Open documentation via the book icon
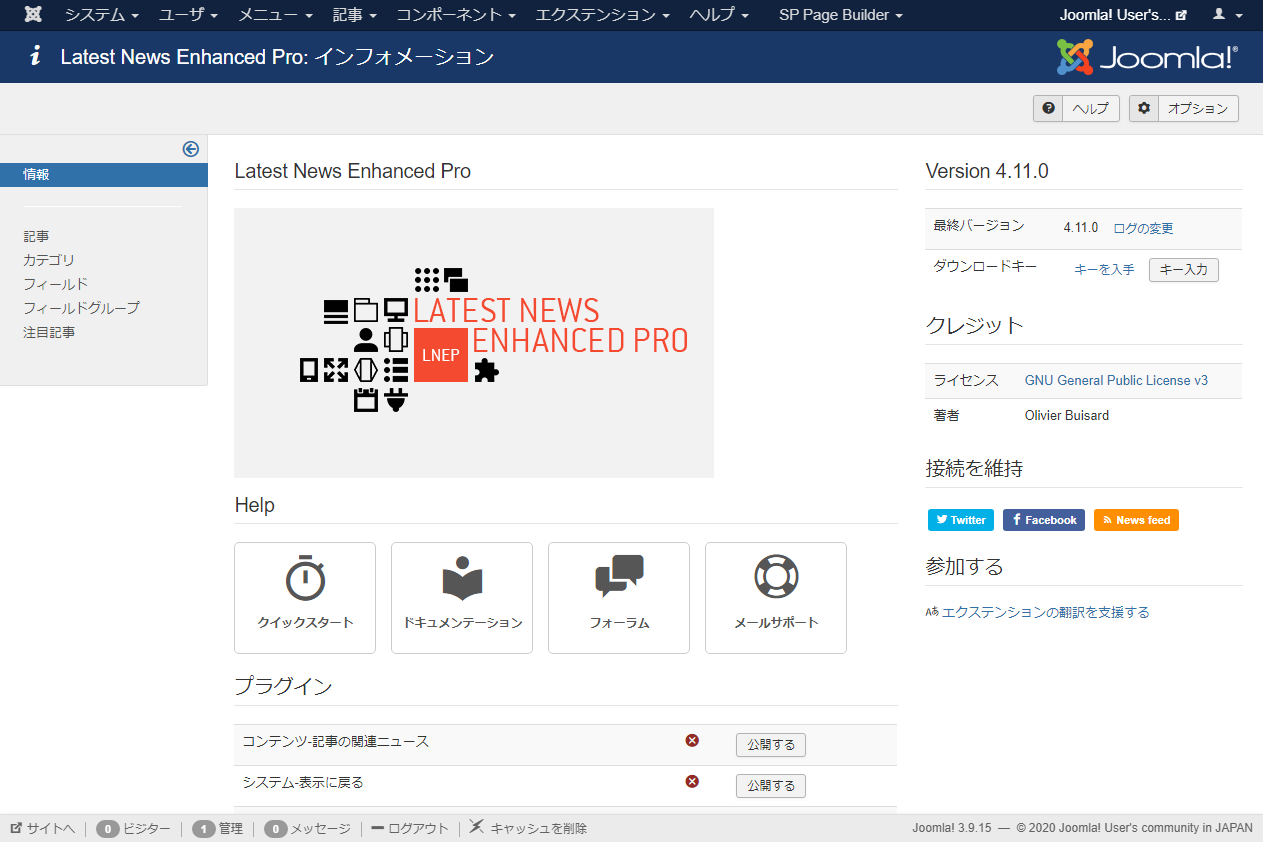The height and width of the screenshot is (842, 1263). pos(461,576)
